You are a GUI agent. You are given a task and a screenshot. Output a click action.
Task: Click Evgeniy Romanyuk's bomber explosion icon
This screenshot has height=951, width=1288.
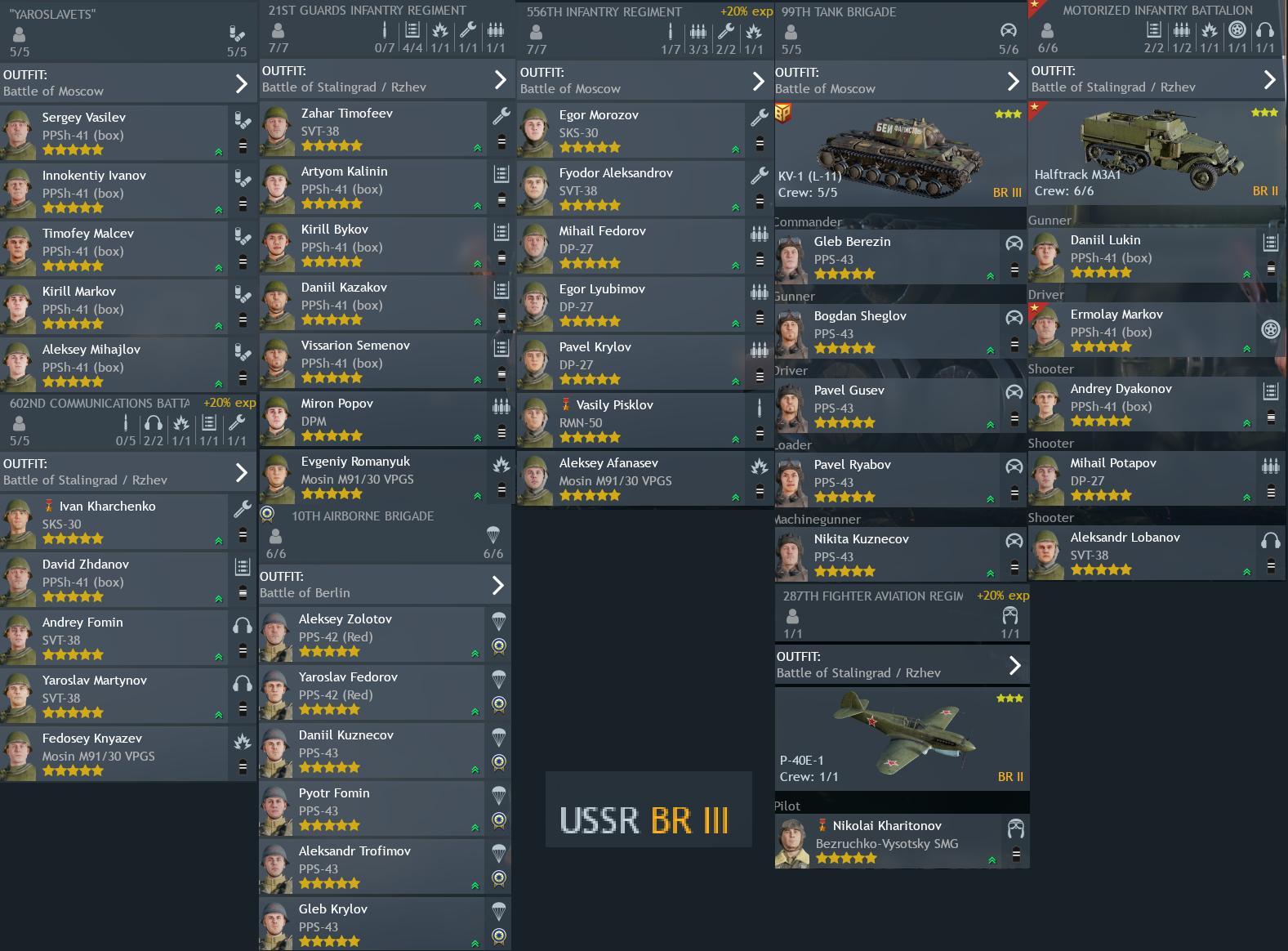click(x=501, y=465)
